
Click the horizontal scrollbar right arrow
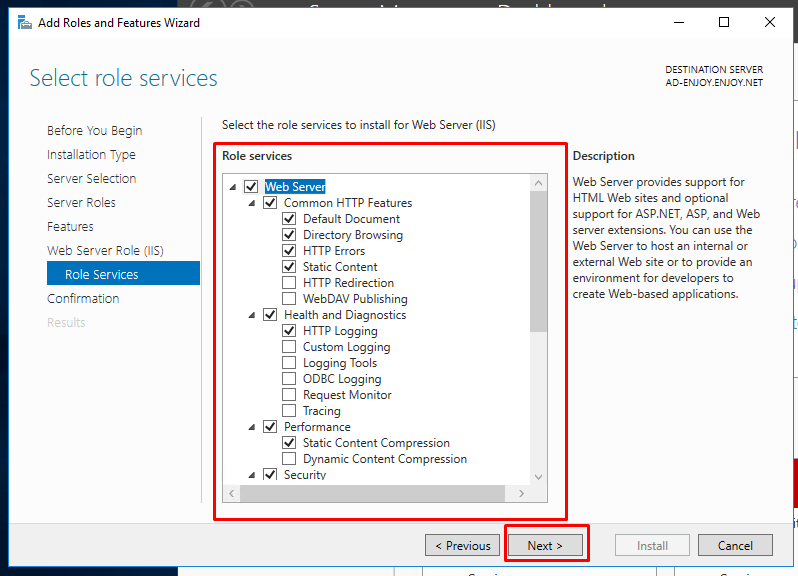[x=521, y=493]
